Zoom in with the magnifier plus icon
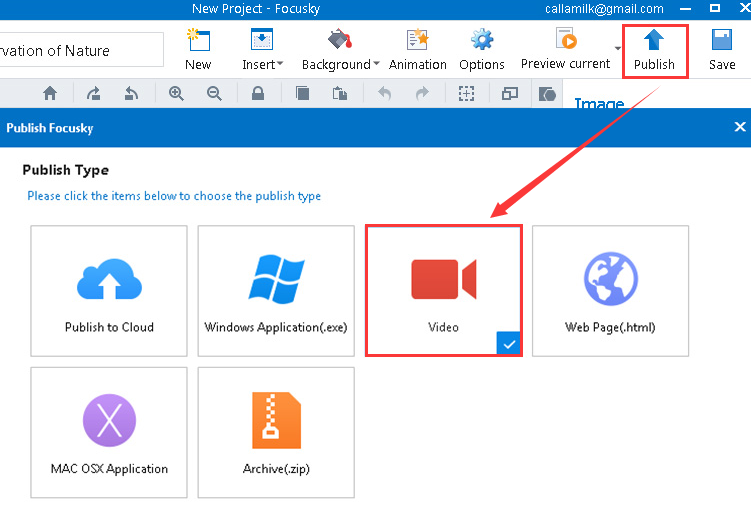This screenshot has width=751, height=506. [x=176, y=94]
